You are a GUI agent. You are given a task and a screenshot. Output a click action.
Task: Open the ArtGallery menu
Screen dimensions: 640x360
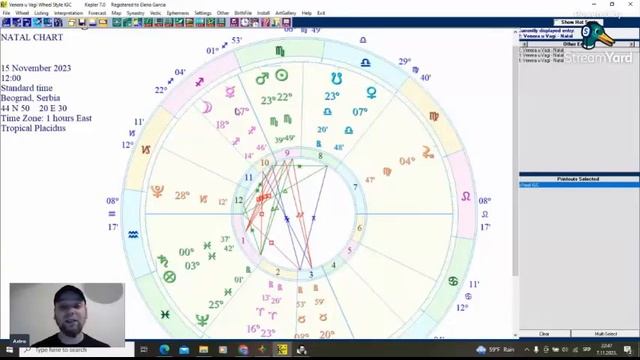point(286,13)
